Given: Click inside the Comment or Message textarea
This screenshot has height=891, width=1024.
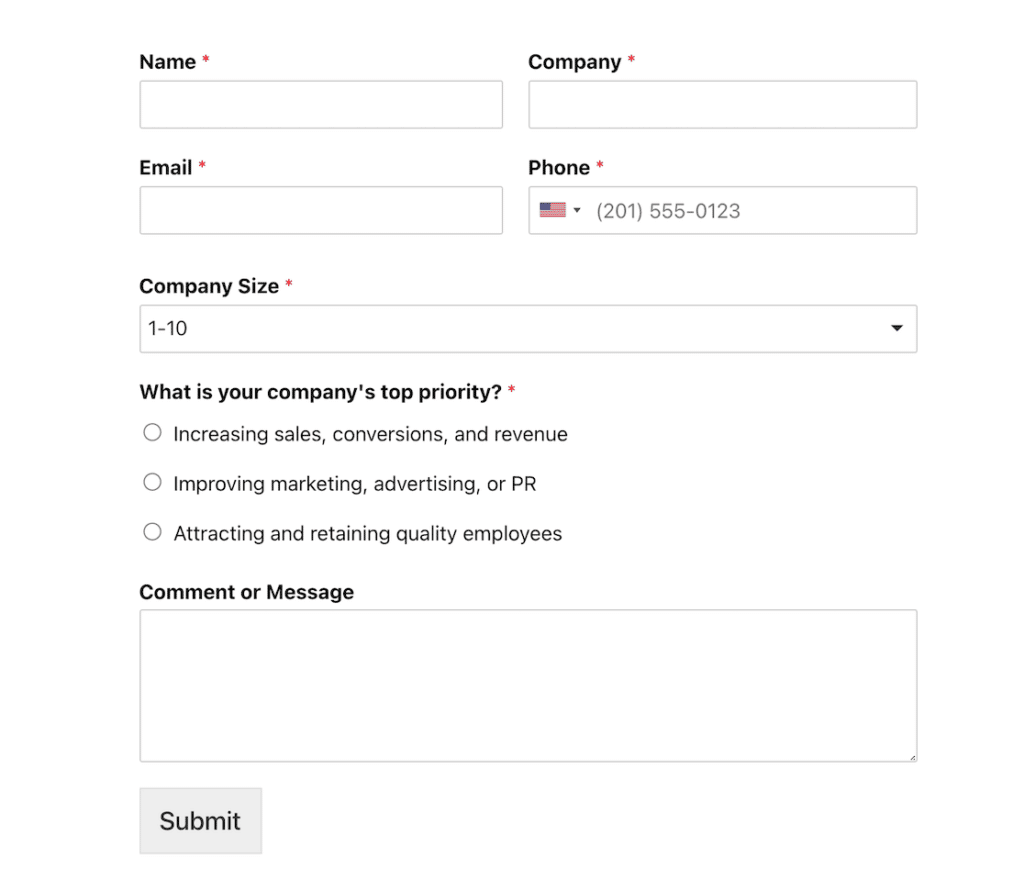Looking at the screenshot, I should click(527, 685).
